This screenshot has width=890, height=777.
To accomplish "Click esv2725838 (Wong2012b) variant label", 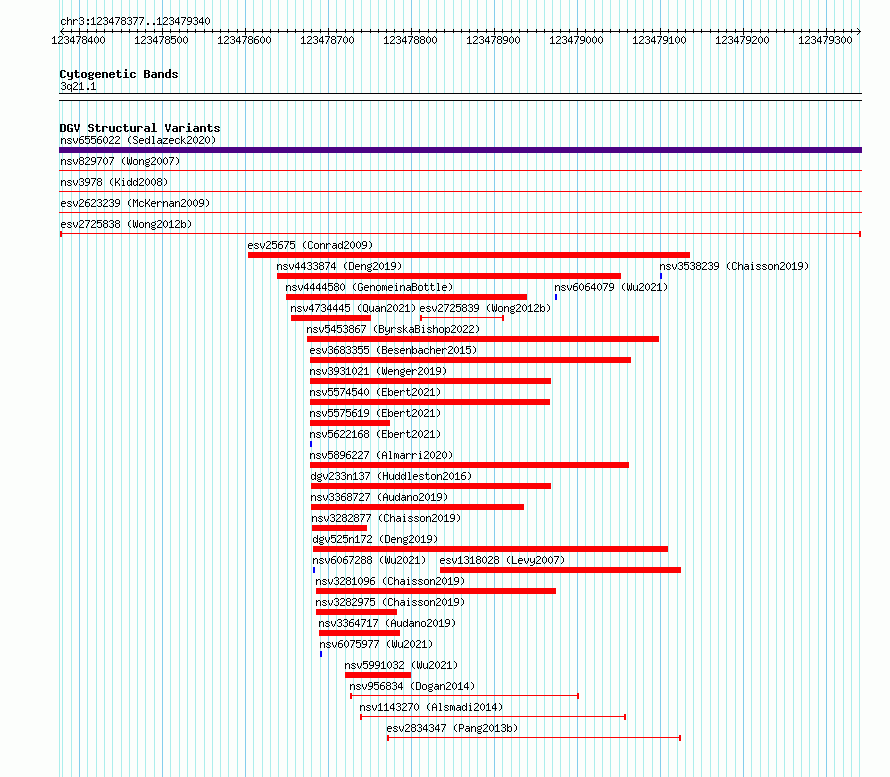I will pyautogui.click(x=126, y=224).
